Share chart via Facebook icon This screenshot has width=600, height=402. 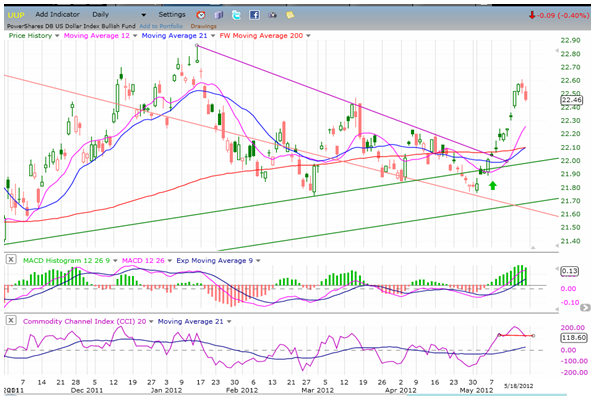[254, 15]
